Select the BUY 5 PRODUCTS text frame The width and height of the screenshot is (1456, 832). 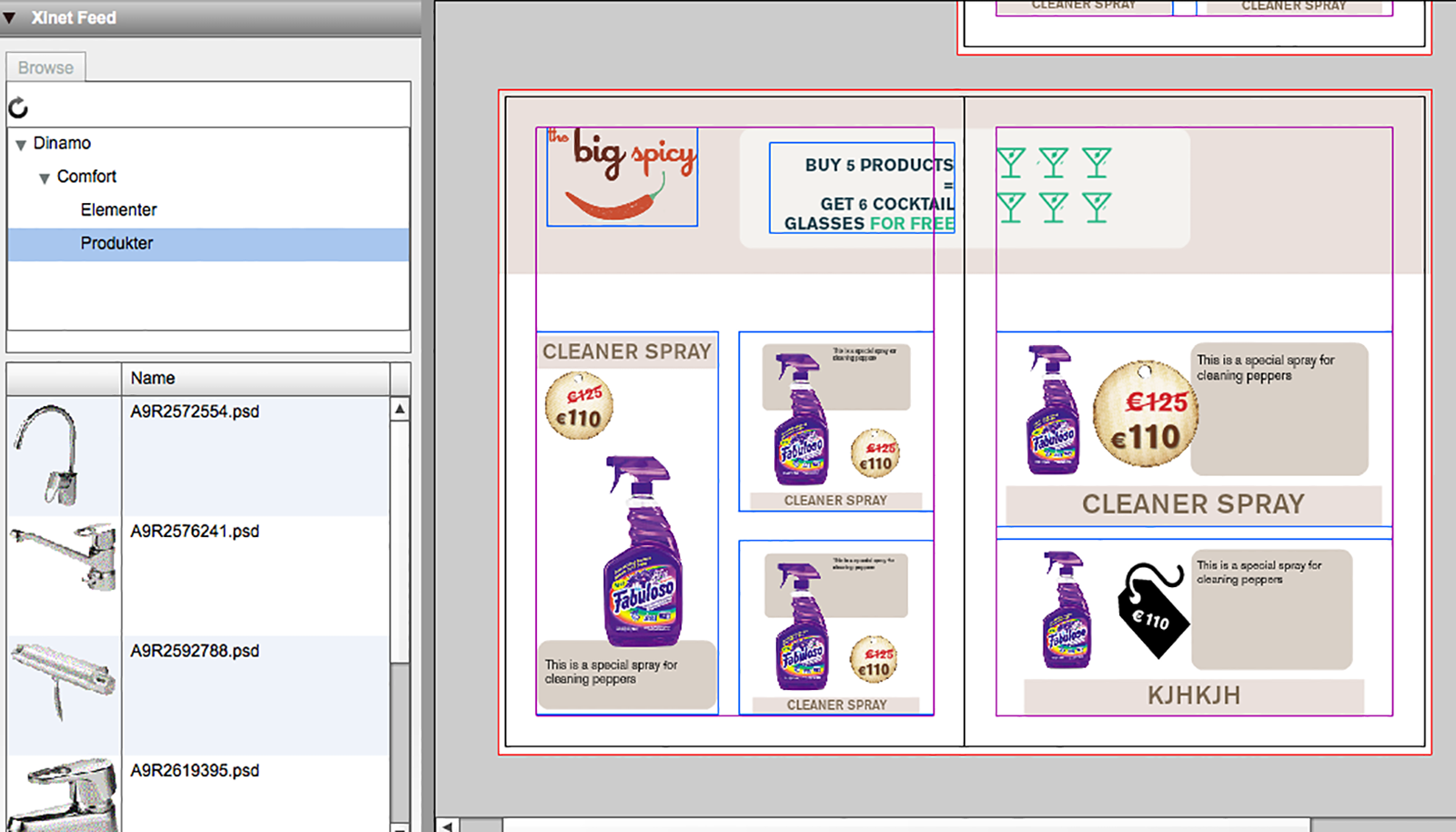862,188
